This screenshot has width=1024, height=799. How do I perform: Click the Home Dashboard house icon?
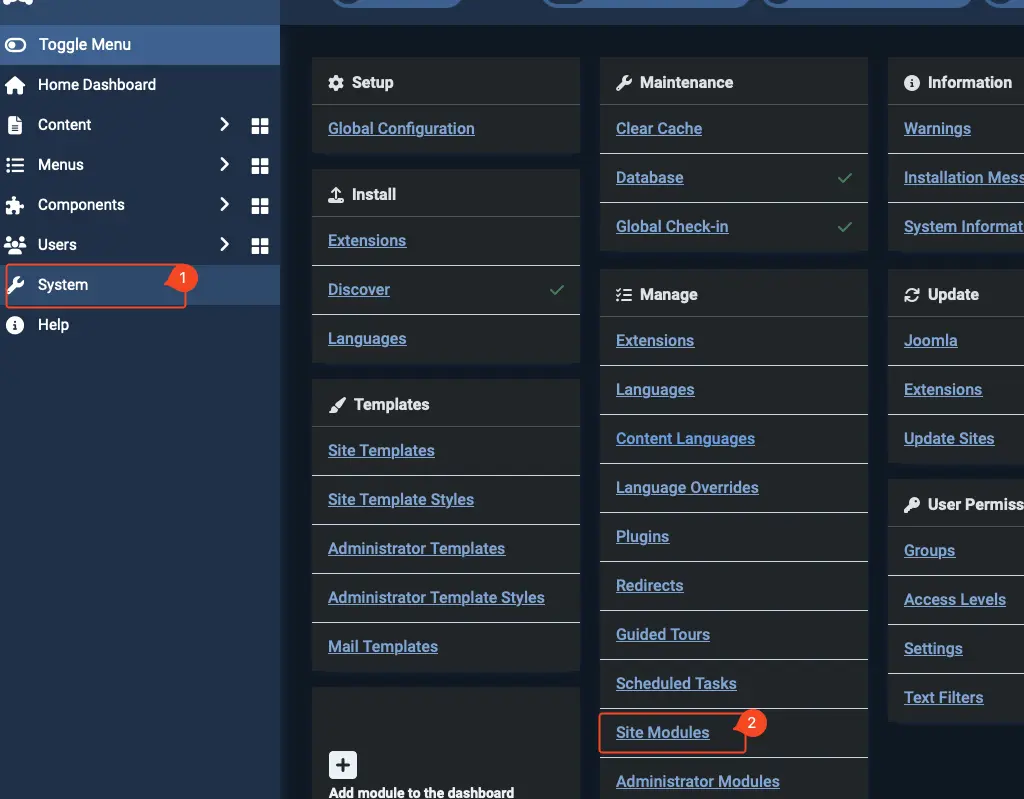click(15, 85)
